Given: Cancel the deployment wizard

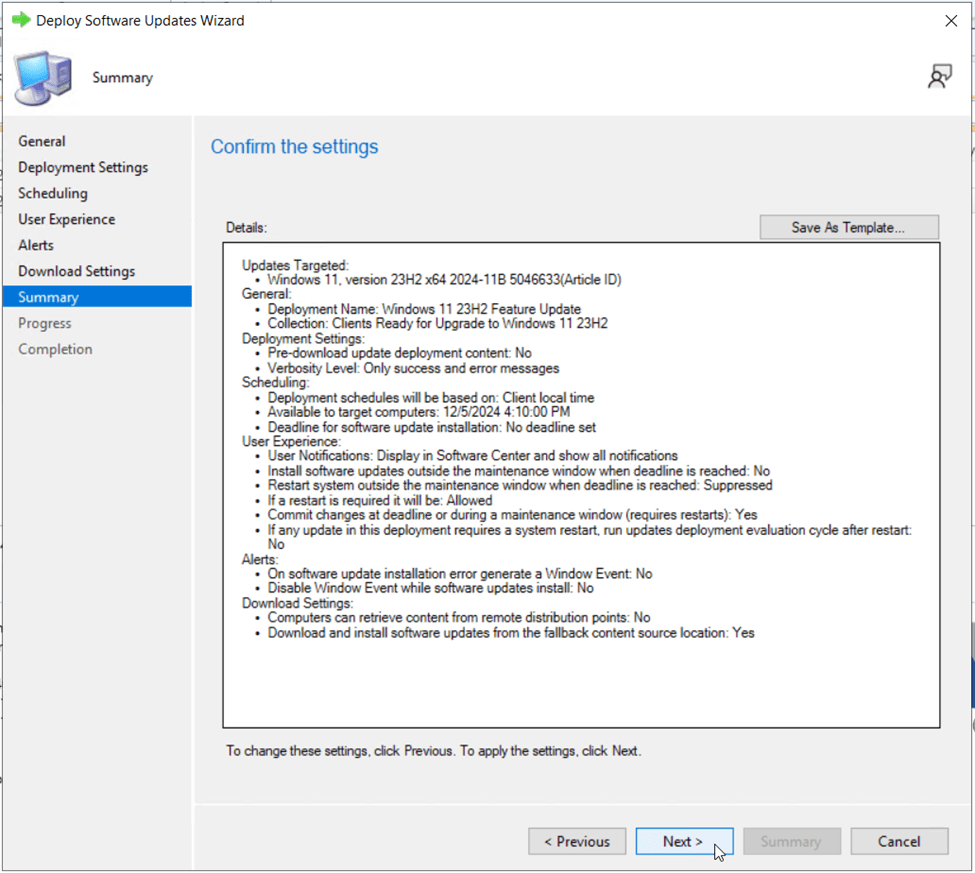Looking at the screenshot, I should [x=899, y=841].
